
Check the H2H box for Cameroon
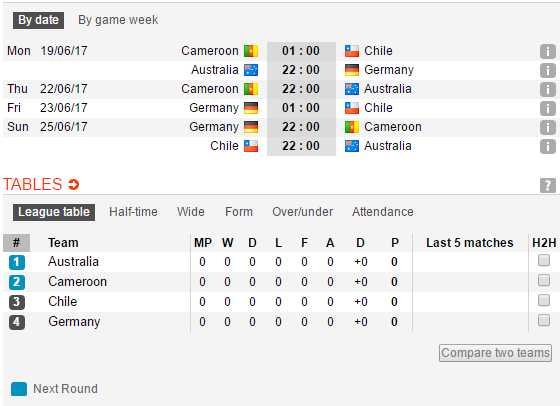[544, 280]
